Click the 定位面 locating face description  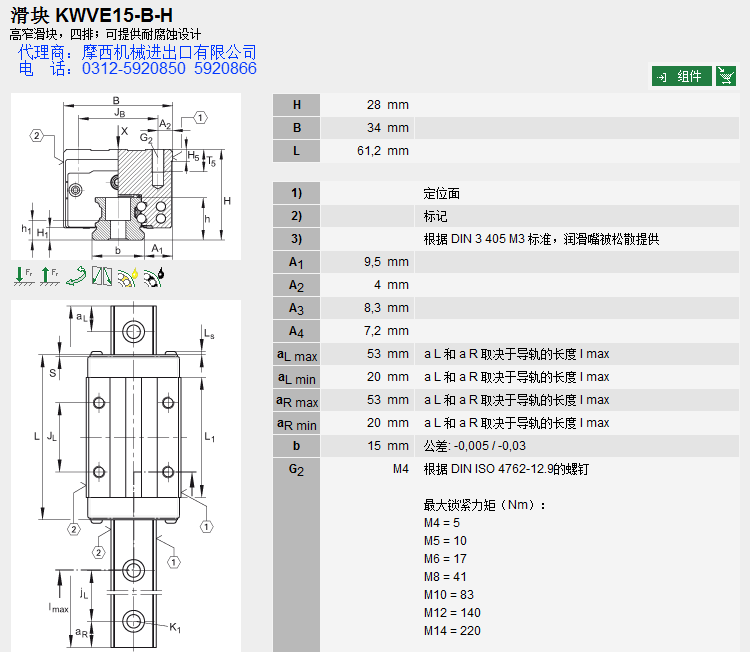442,193
